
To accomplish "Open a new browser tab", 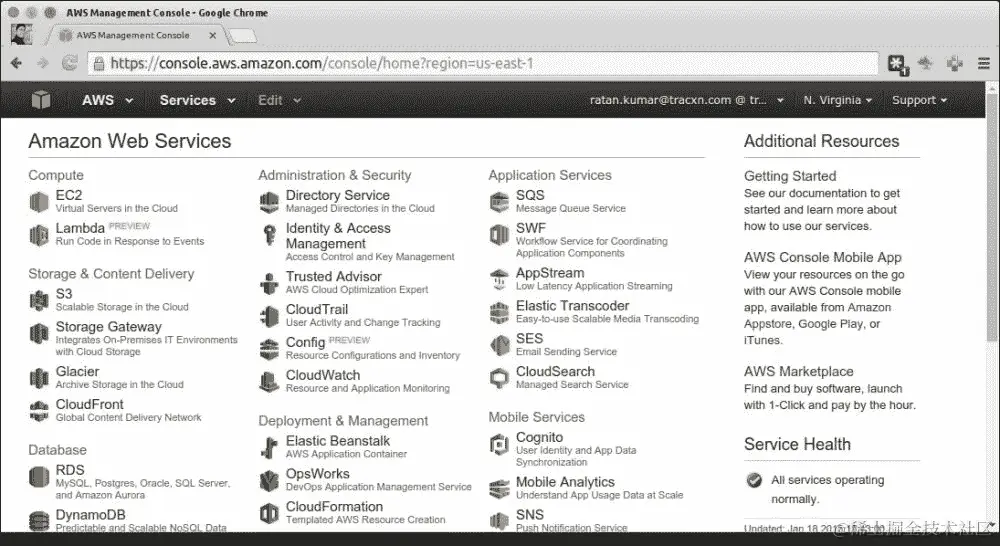I will pos(242,36).
